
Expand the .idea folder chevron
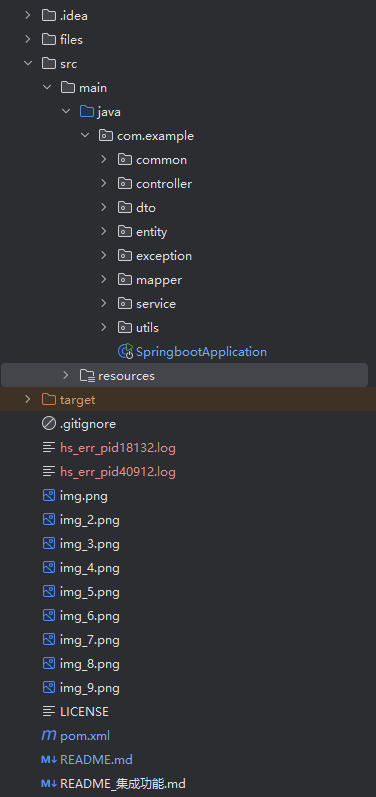pos(28,16)
